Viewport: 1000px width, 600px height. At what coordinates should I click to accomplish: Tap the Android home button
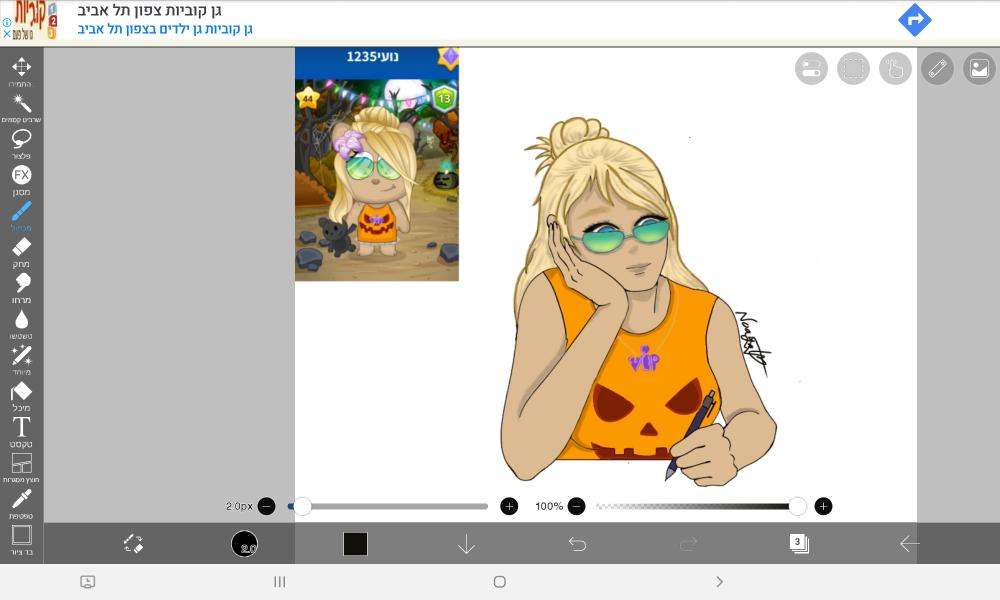coord(499,582)
